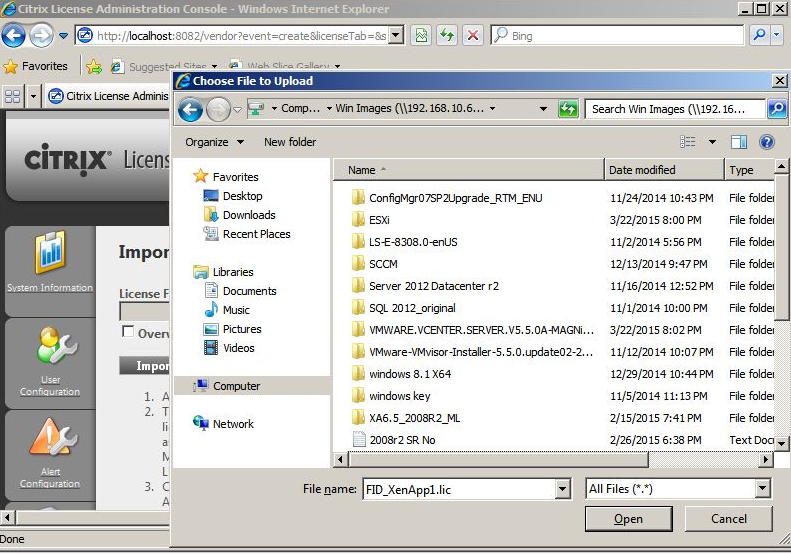This screenshot has width=791, height=554.
Task: Click the horizontal scrollbar in file list
Action: point(498,460)
